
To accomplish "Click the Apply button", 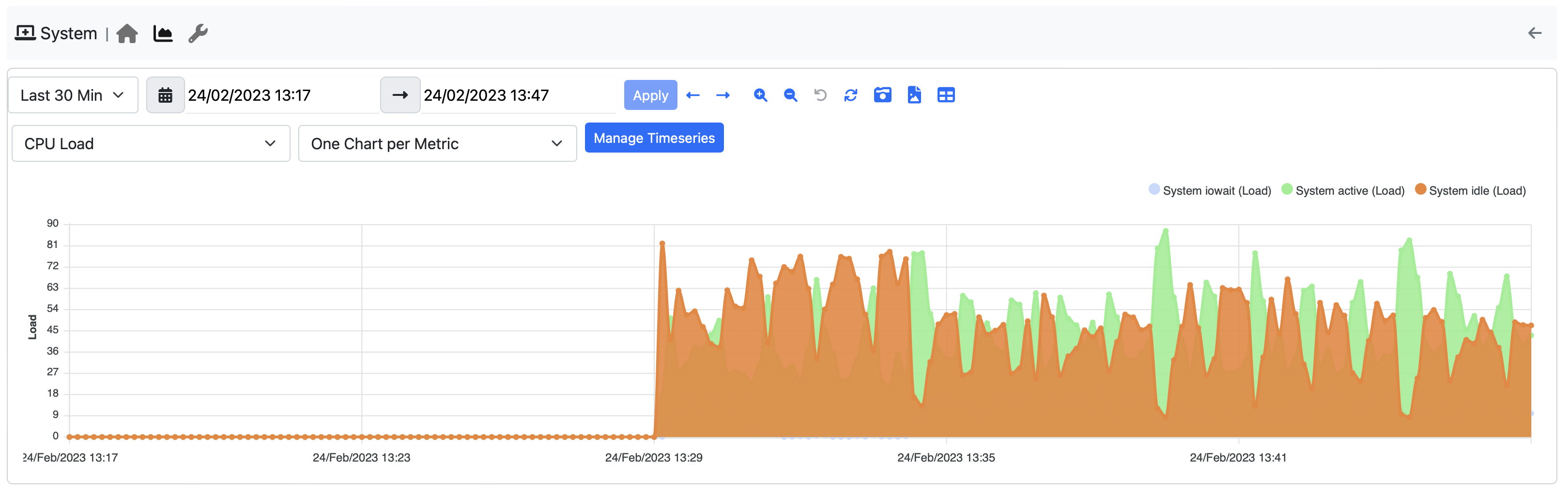I will click(650, 95).
